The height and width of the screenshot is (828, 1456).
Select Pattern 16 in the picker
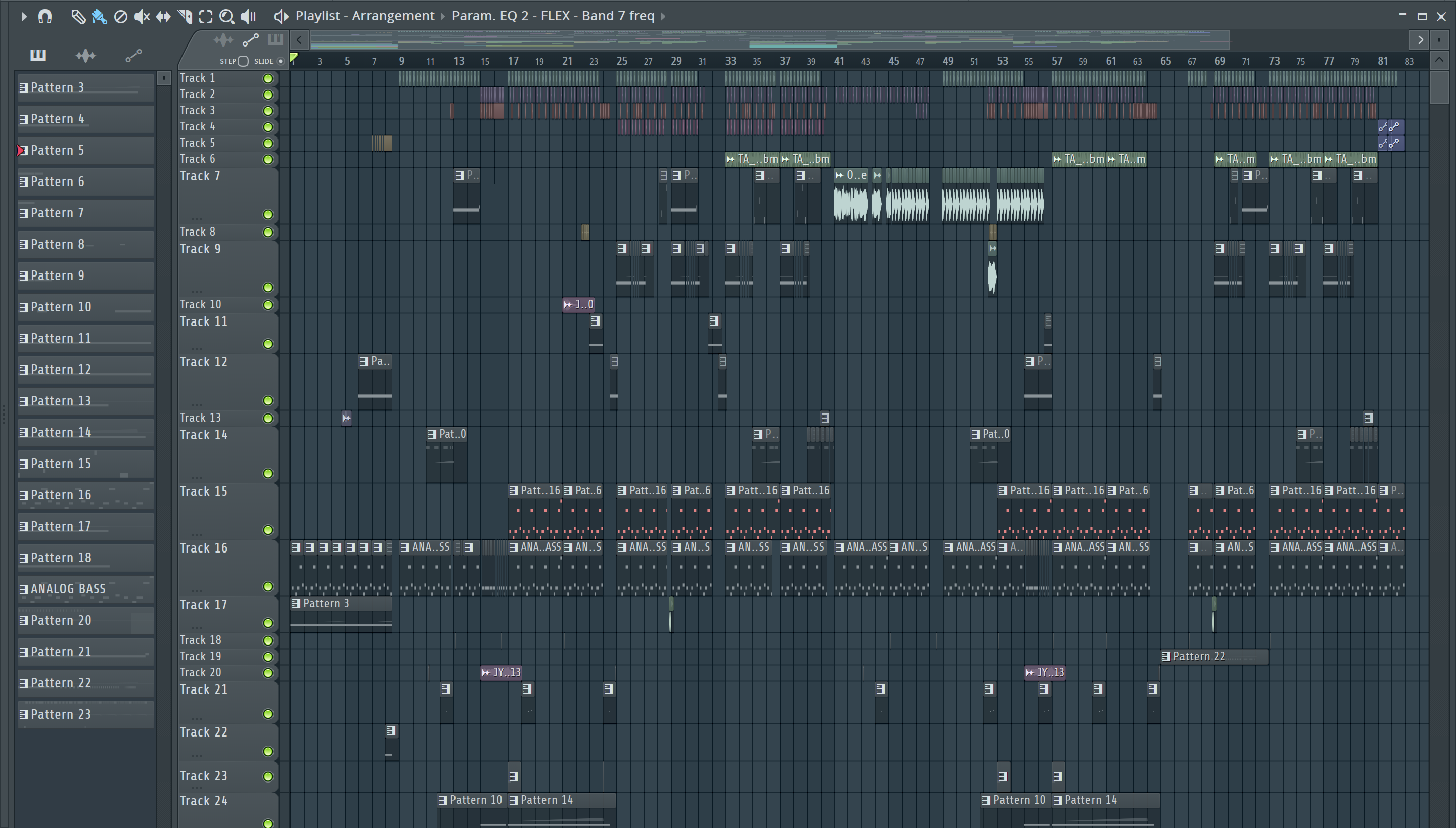coord(86,495)
